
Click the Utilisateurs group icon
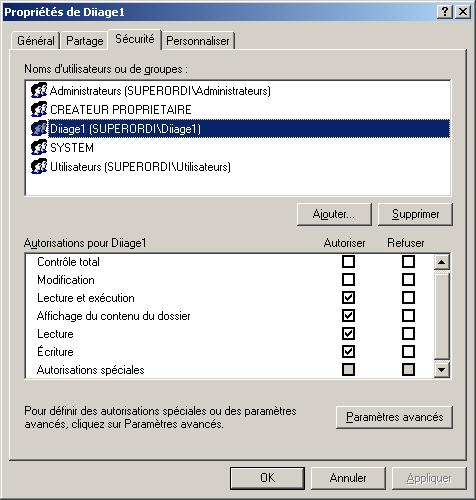[39, 166]
